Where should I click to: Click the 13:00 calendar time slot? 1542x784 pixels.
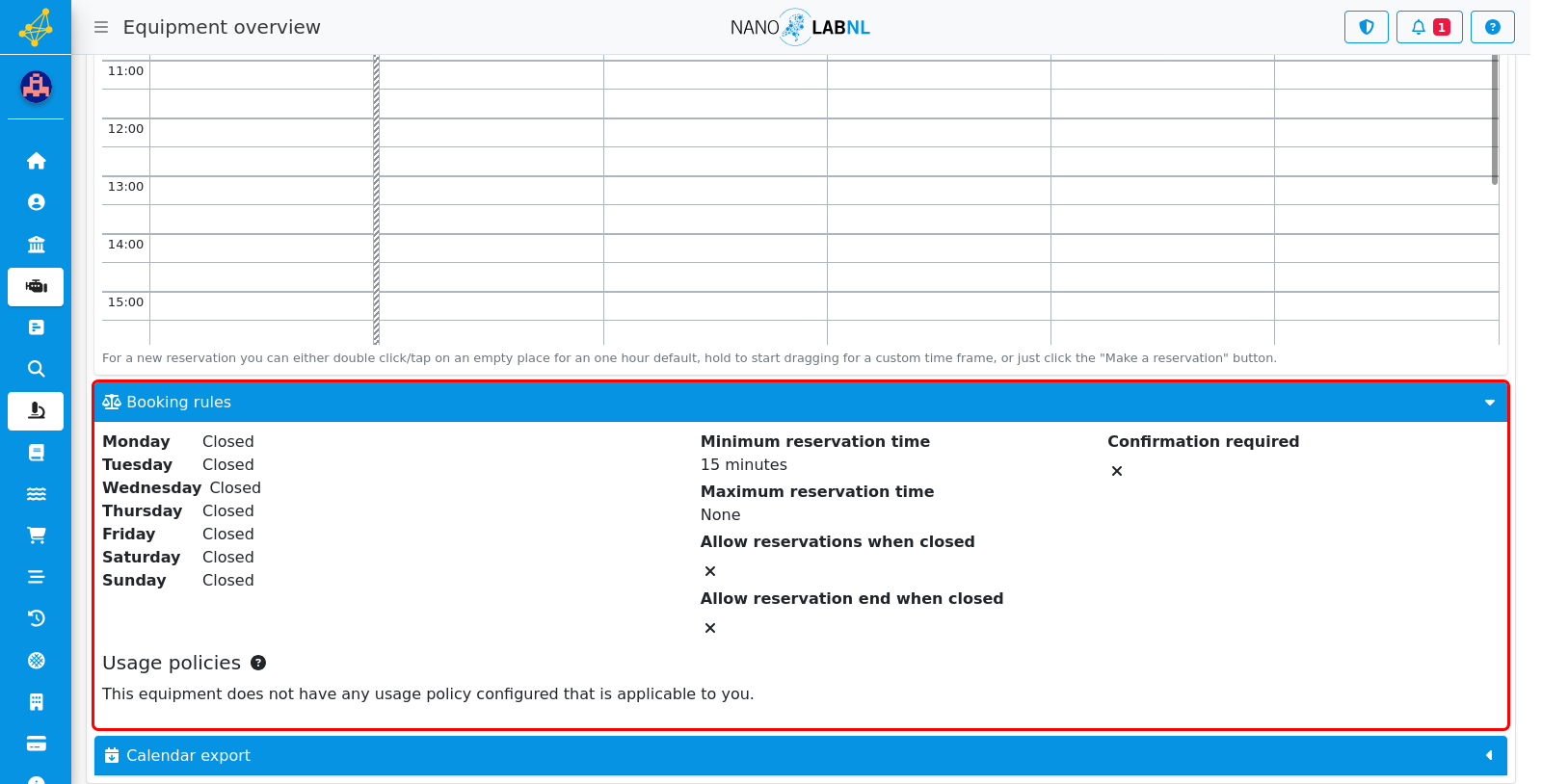click(125, 187)
